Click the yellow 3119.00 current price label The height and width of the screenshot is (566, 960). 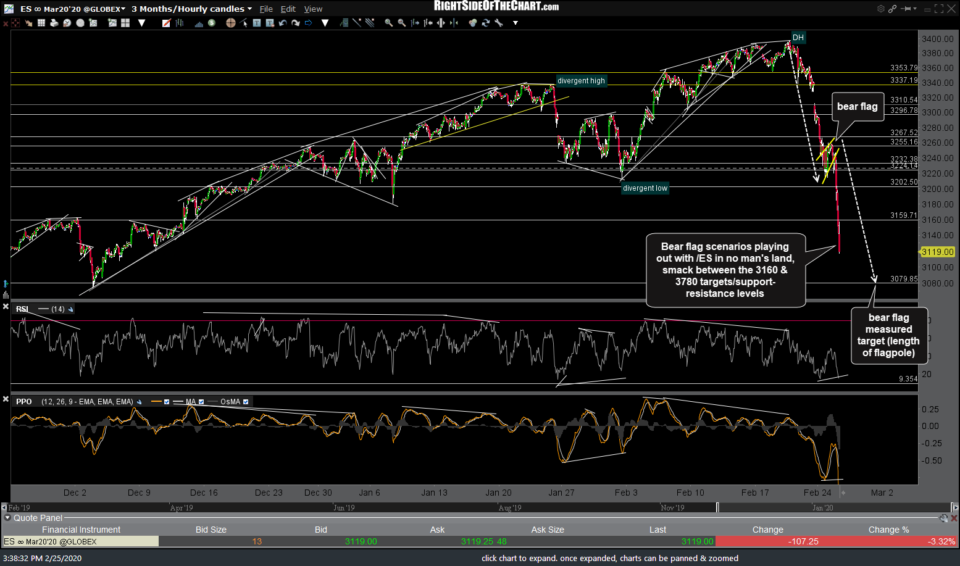(x=937, y=252)
